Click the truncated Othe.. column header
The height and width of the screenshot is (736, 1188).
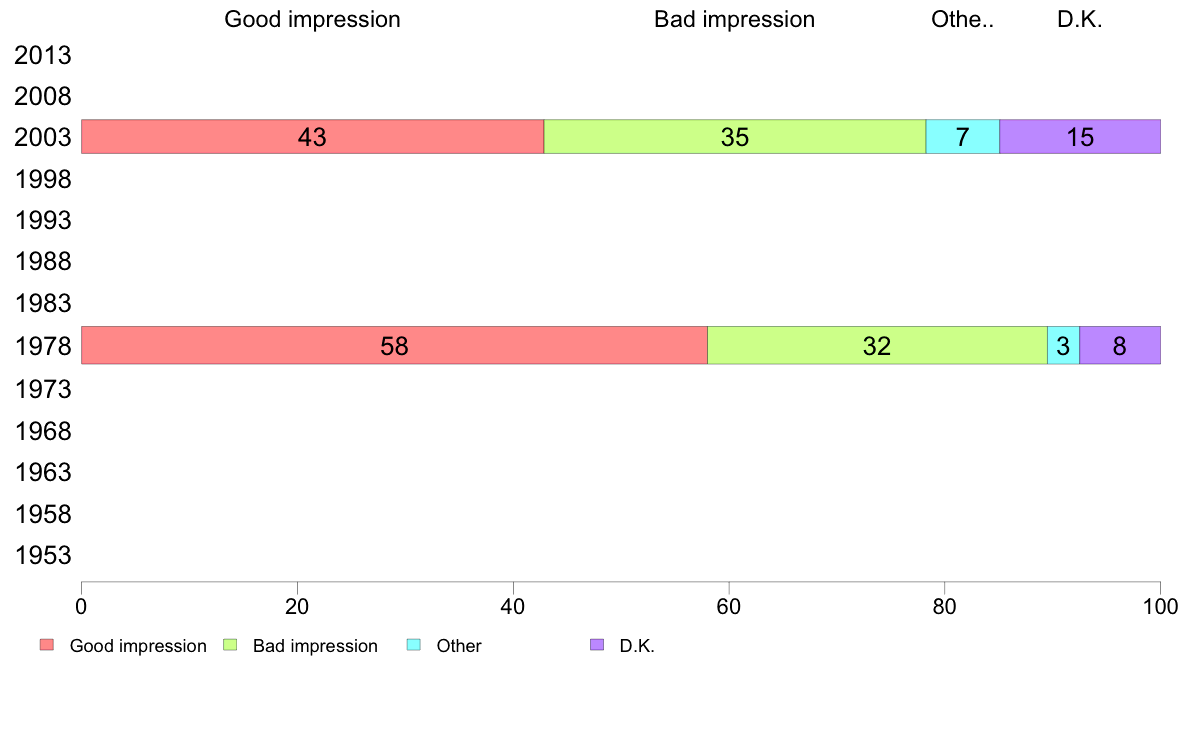962,19
